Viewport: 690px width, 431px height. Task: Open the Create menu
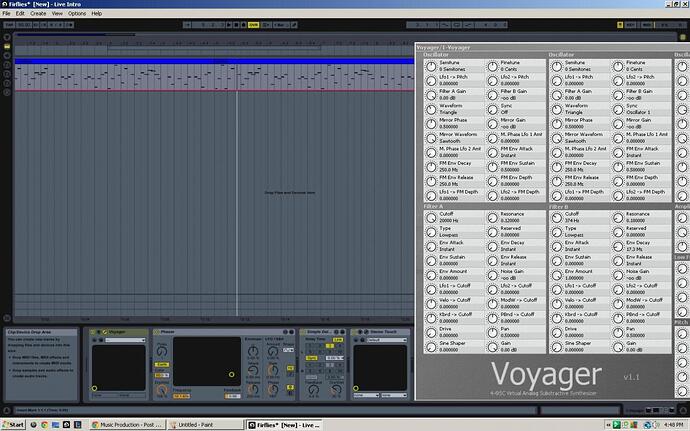[38, 14]
